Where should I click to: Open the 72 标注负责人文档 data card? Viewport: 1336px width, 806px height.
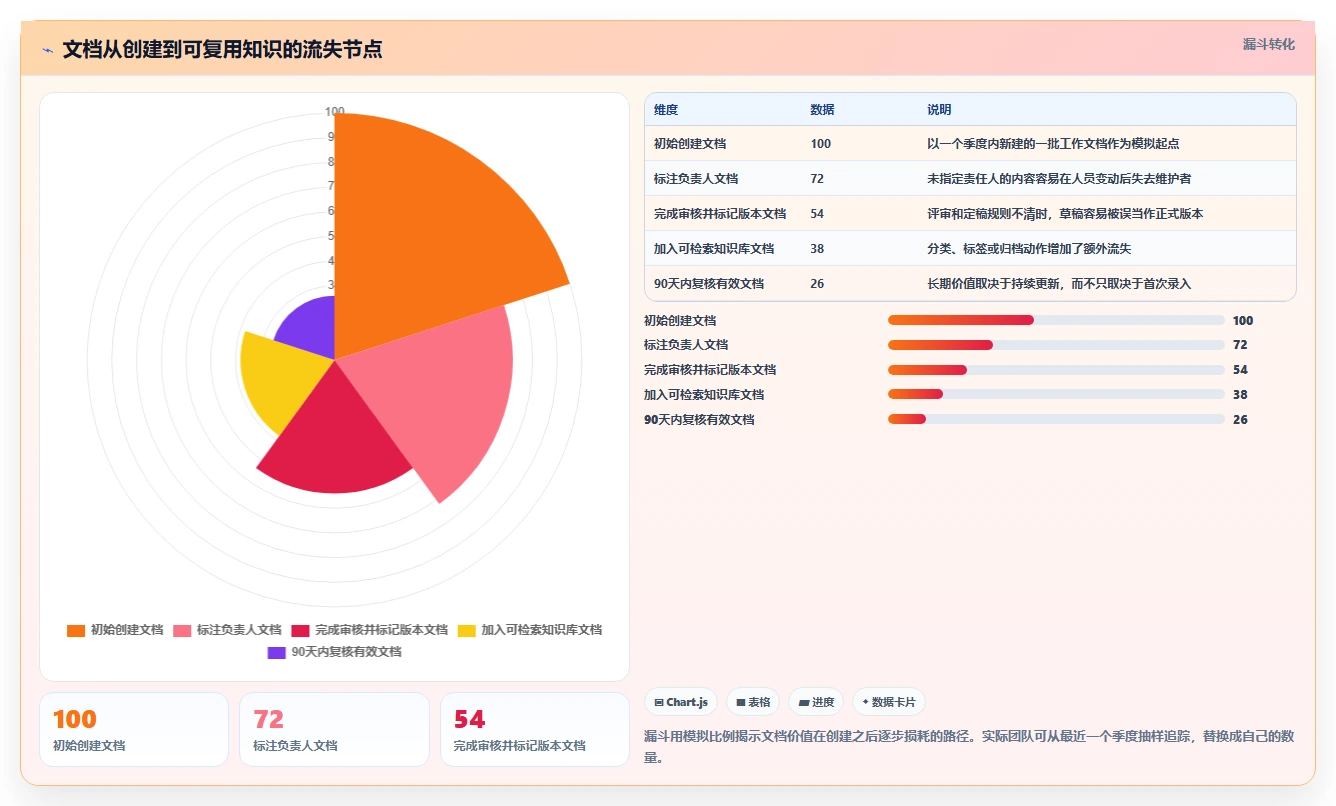click(334, 729)
